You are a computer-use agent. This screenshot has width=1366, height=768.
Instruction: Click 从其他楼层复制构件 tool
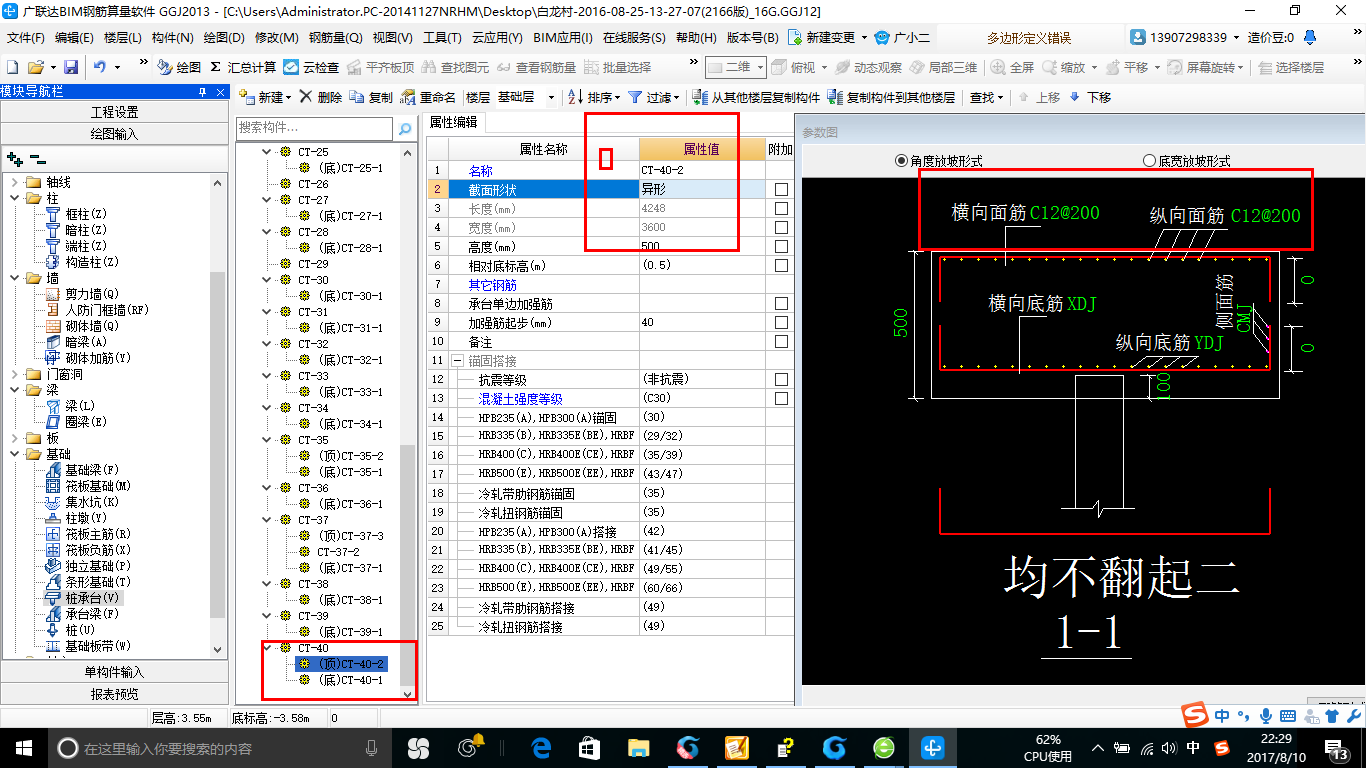(x=755, y=97)
